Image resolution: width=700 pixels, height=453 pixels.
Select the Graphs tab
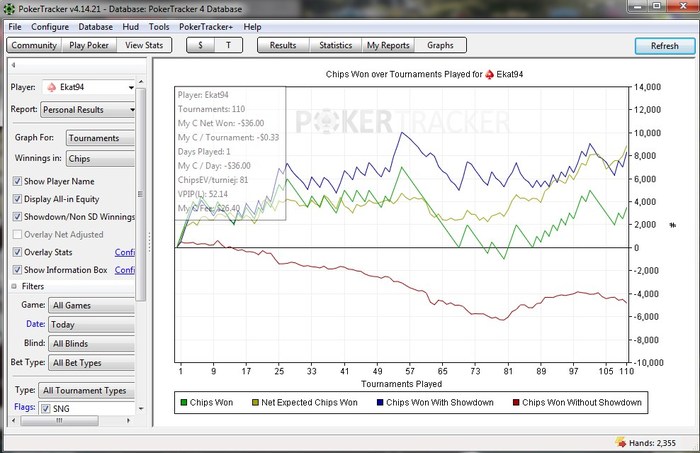pyautogui.click(x=440, y=46)
